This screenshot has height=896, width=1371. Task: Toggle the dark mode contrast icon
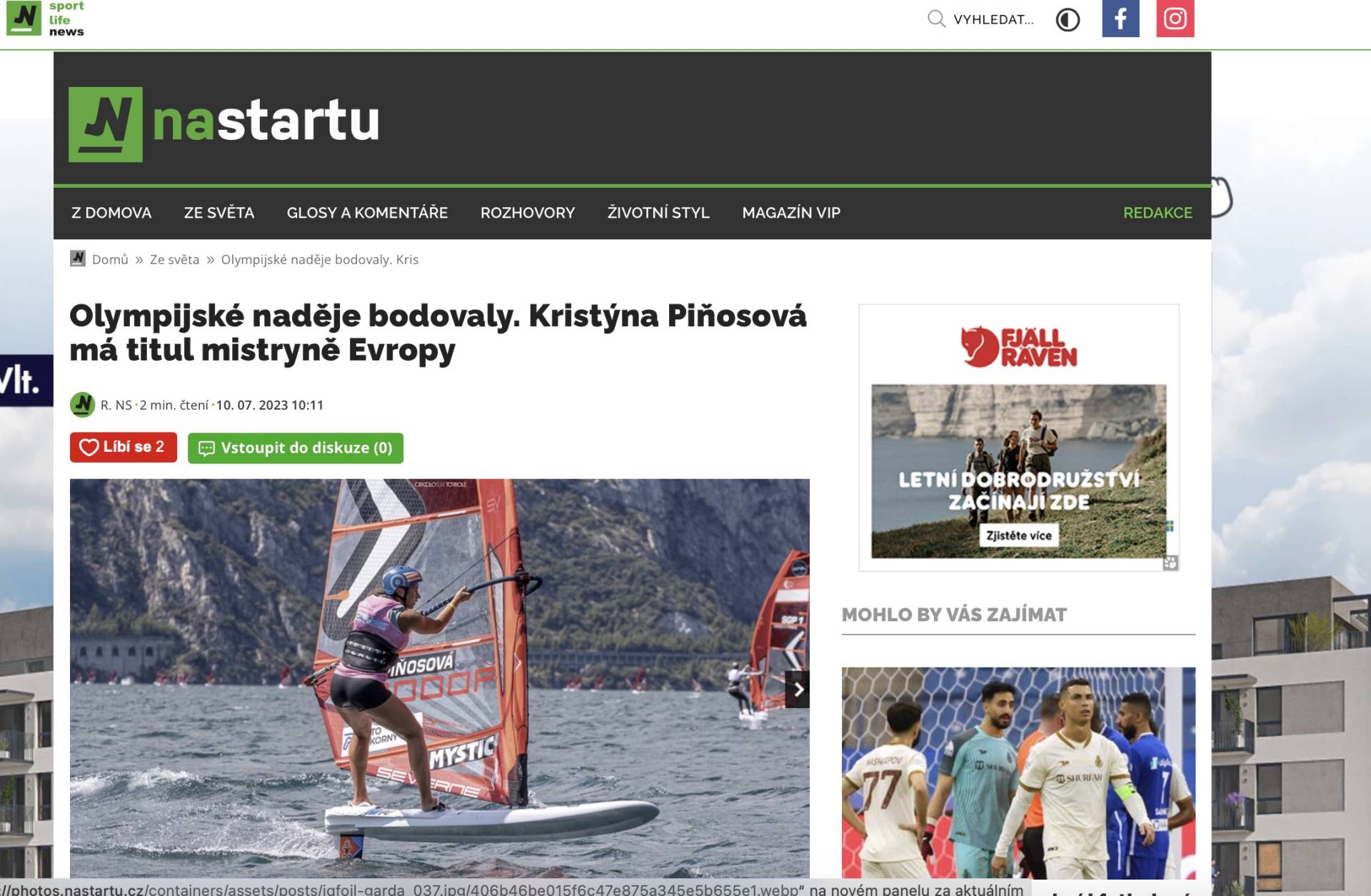(1068, 19)
